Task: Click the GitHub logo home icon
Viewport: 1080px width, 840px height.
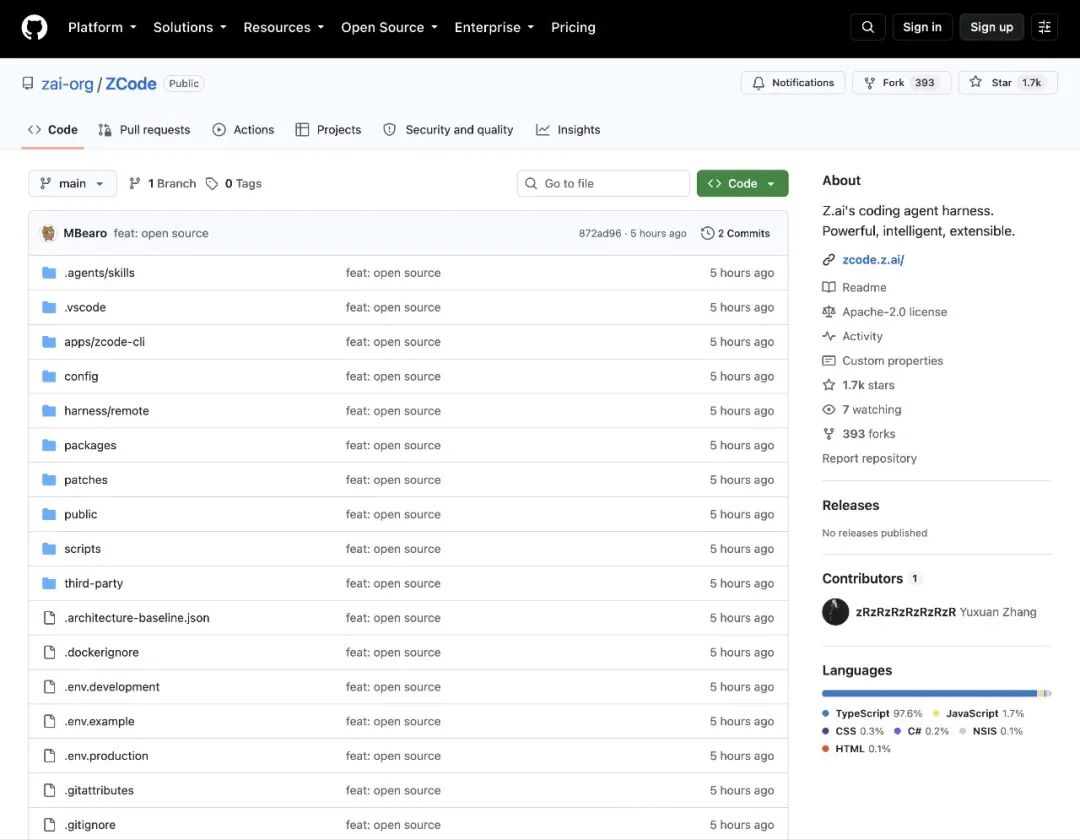Action: 34,28
